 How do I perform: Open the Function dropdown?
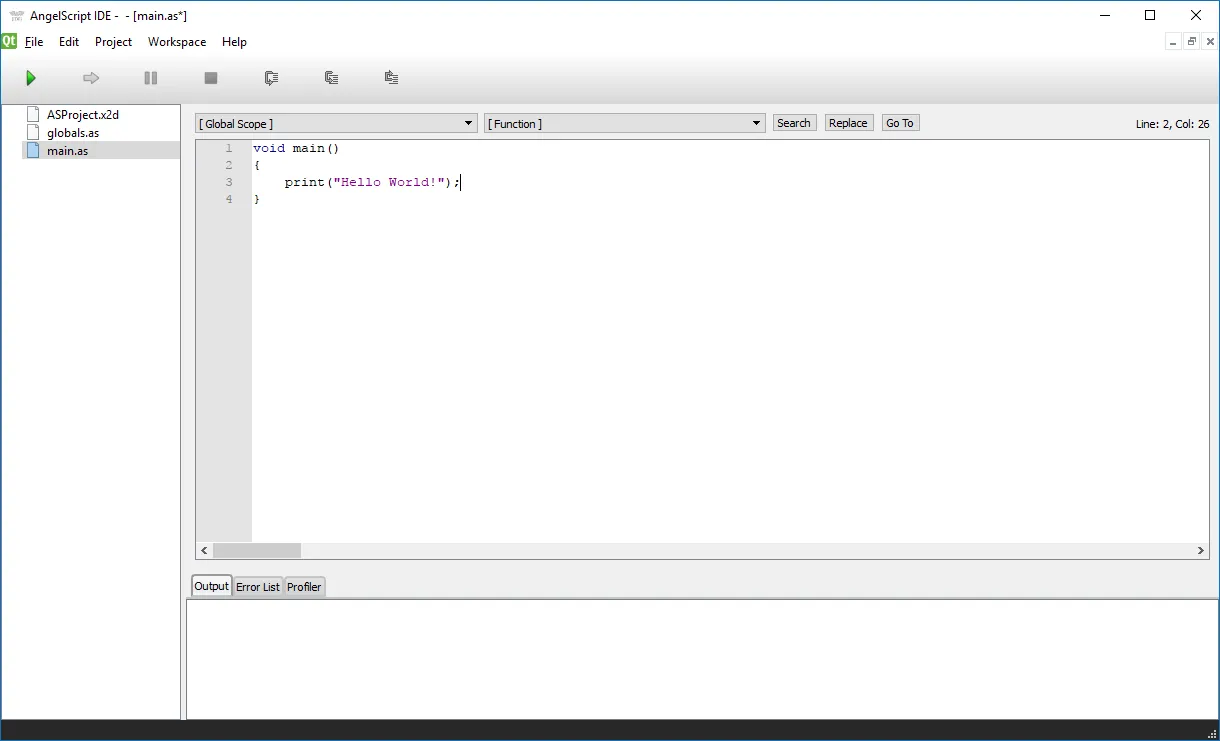coord(625,123)
